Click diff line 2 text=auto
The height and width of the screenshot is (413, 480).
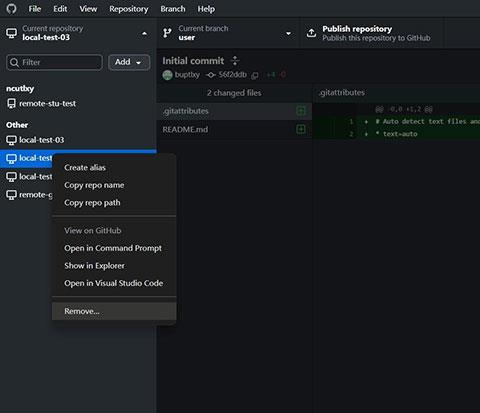point(396,134)
